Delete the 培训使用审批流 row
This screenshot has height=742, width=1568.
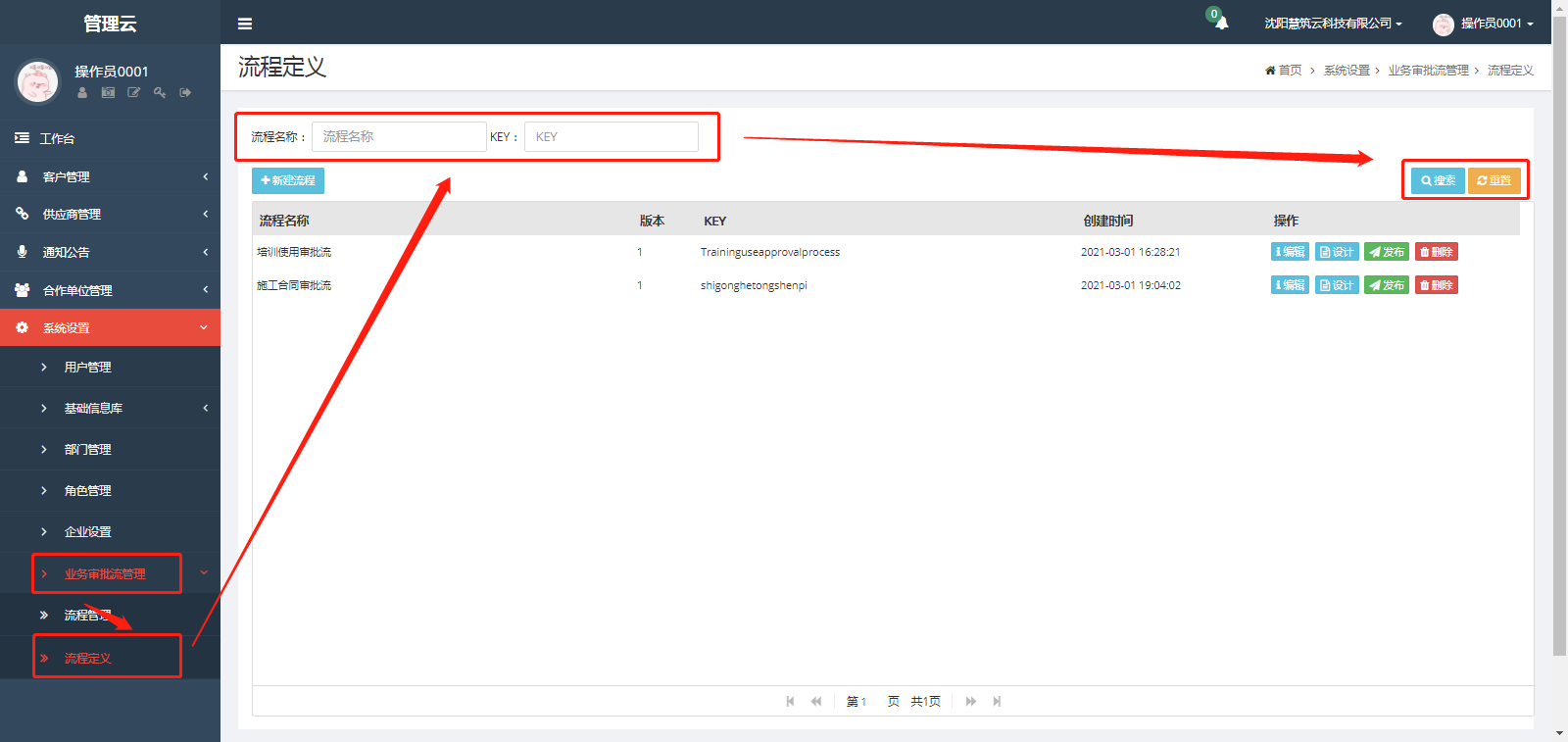point(1437,252)
